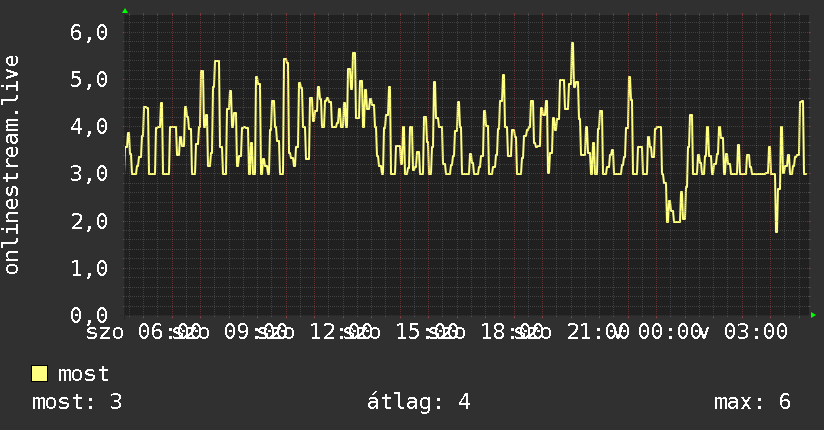The image size is (824, 430).
Task: Click the onlinestream.live vertical axis title
Action: click(x=12, y=165)
